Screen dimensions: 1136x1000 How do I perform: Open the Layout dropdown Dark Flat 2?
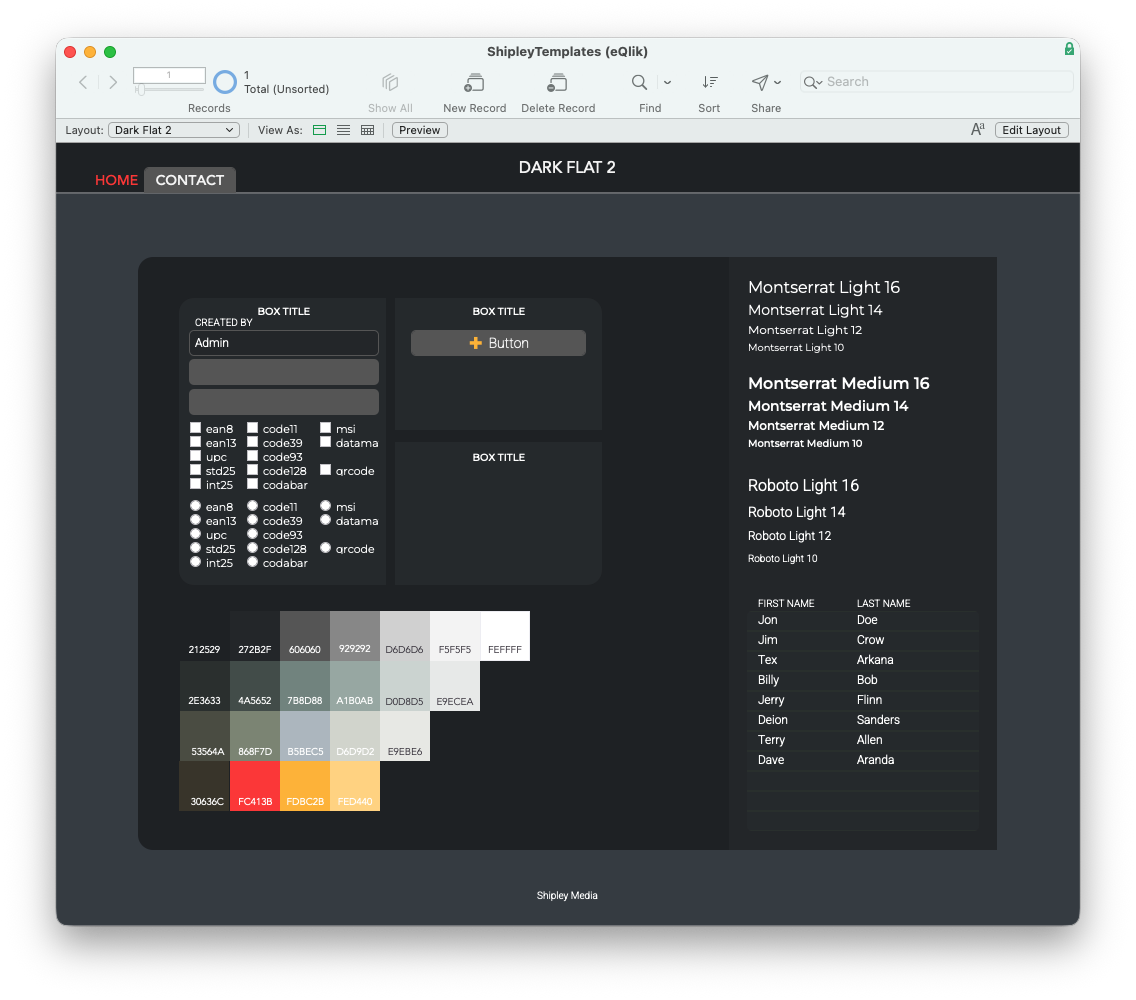pos(174,130)
